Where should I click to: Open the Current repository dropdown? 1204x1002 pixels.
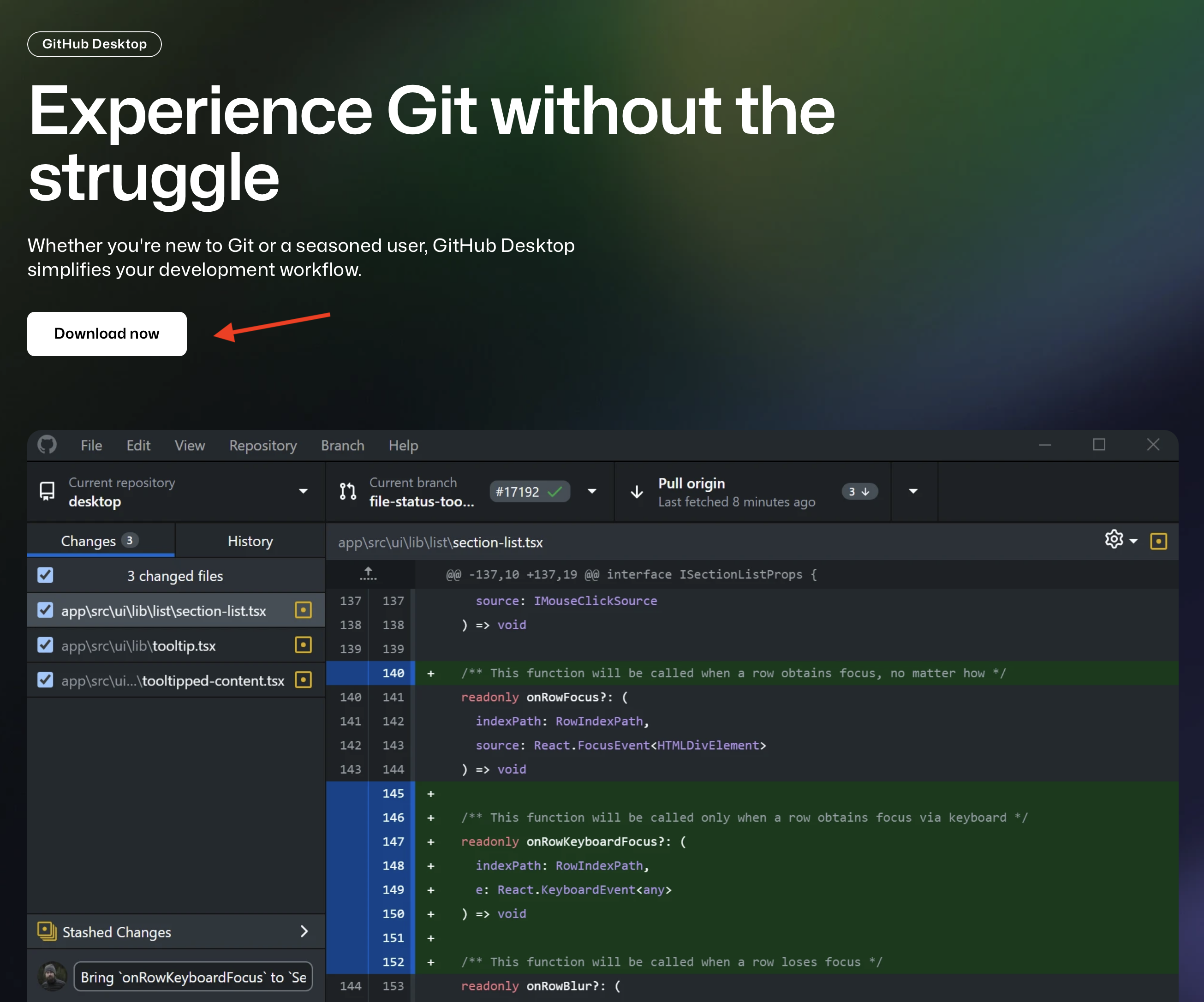[176, 492]
